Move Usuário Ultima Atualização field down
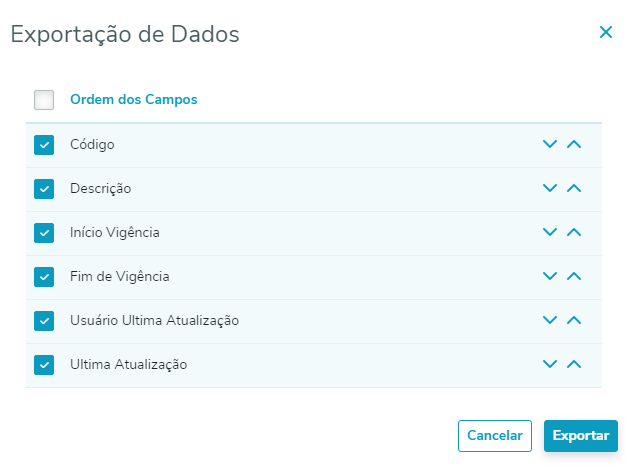 [549, 320]
